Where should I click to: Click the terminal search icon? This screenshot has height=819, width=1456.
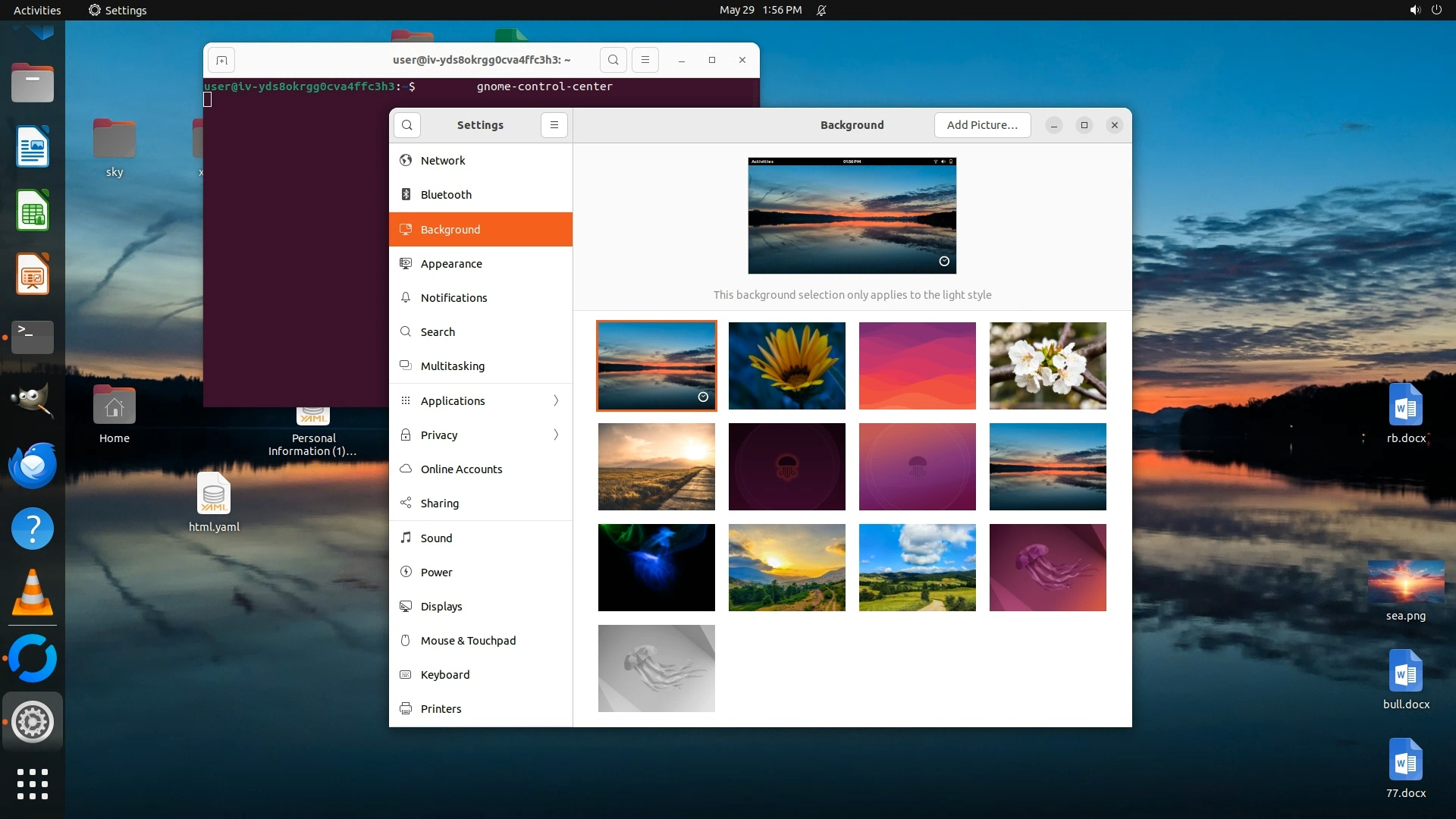tap(613, 60)
